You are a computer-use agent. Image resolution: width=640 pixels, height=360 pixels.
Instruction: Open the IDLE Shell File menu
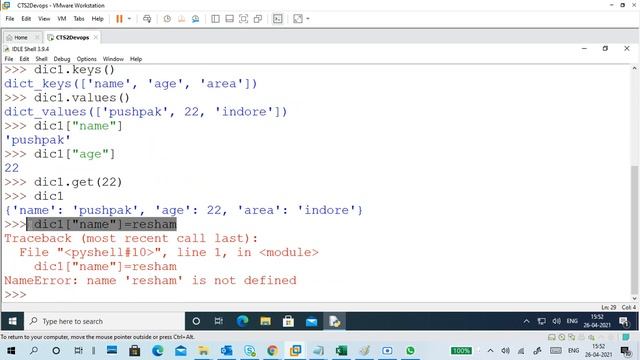click(9, 59)
